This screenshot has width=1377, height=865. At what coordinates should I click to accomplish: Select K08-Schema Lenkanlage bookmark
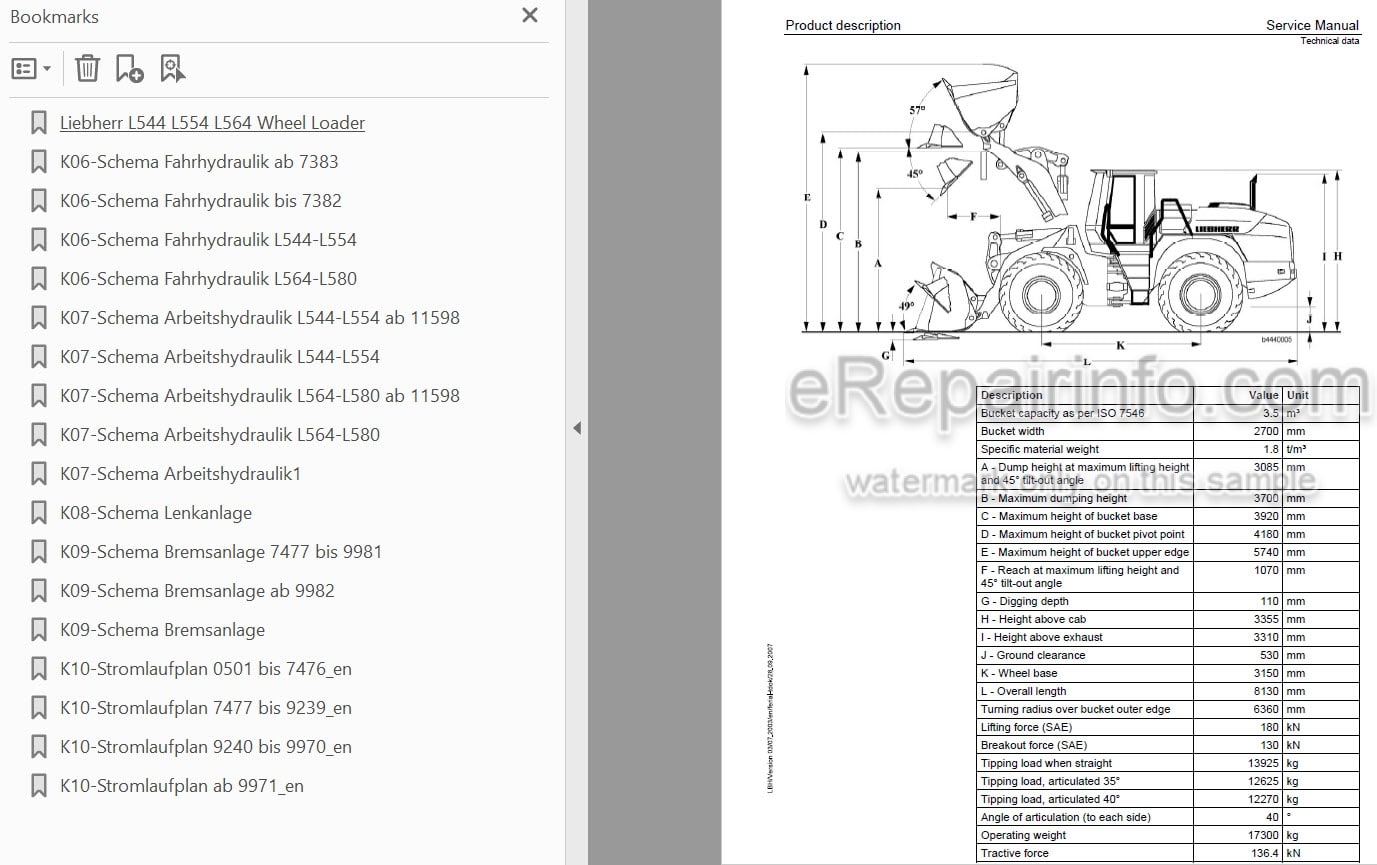point(156,513)
